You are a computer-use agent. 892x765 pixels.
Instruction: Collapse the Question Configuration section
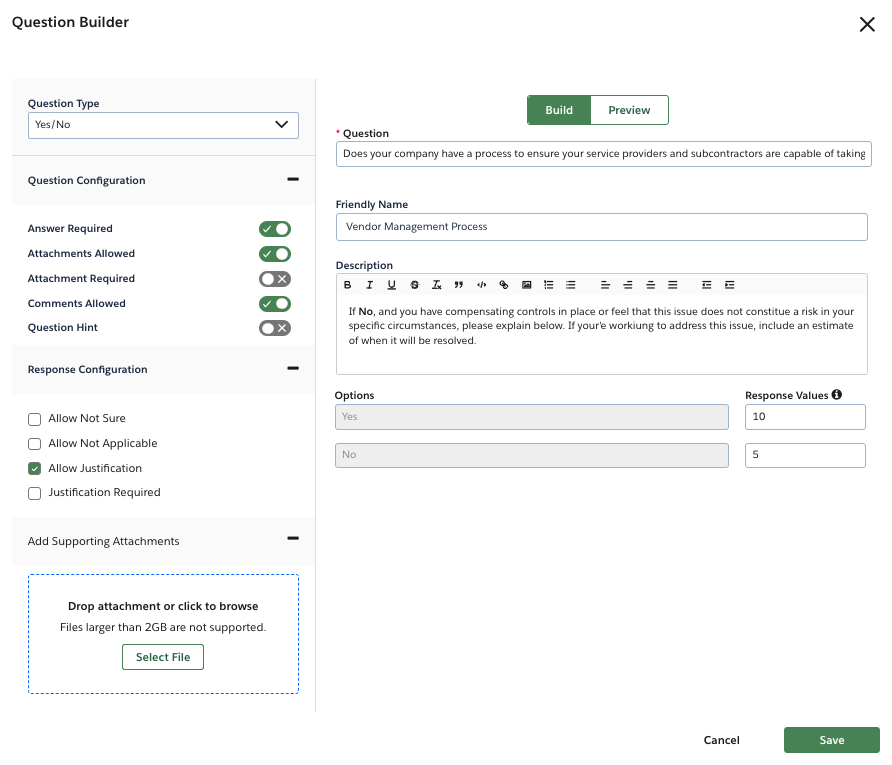(292, 179)
